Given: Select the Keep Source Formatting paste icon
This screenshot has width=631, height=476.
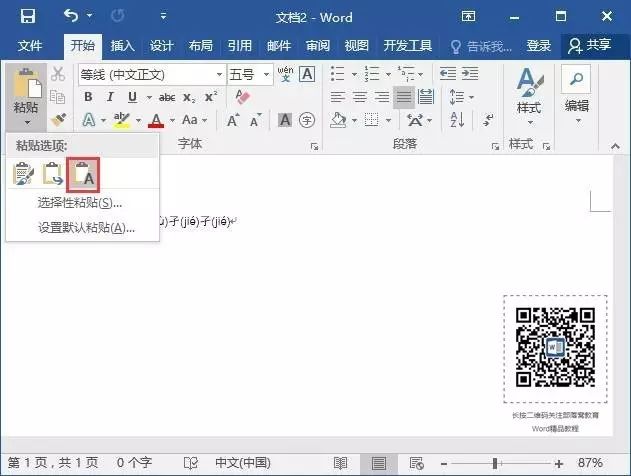Looking at the screenshot, I should tap(24, 175).
